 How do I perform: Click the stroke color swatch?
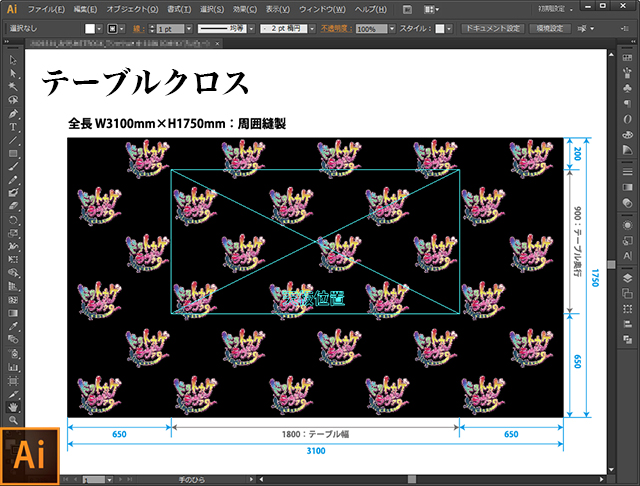[113, 29]
